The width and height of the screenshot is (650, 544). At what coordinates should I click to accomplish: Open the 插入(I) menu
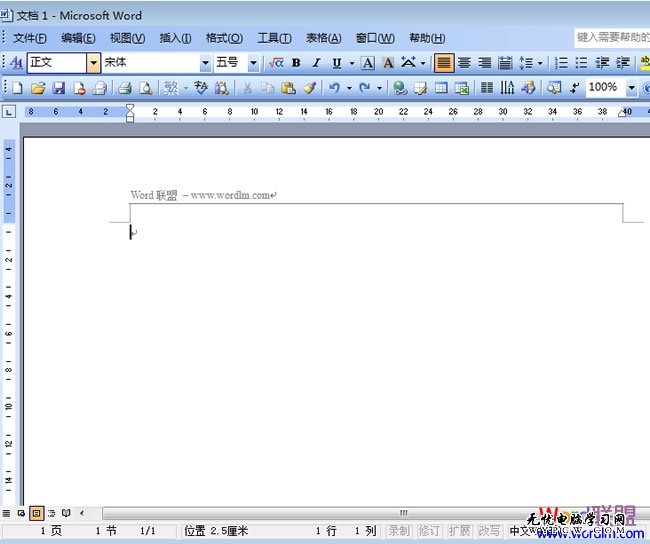click(x=175, y=38)
